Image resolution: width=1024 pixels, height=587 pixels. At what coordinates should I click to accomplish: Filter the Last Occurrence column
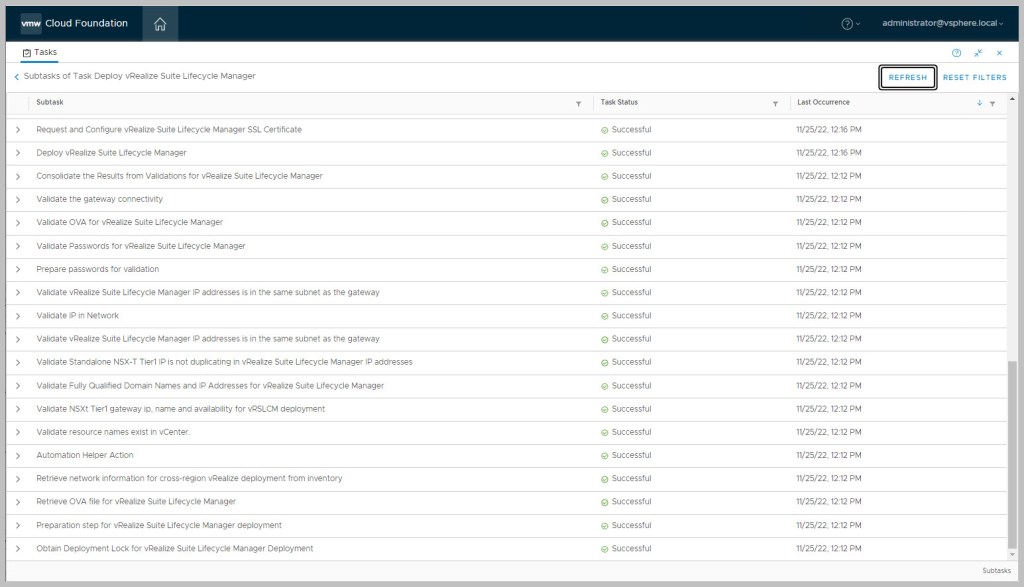[992, 103]
